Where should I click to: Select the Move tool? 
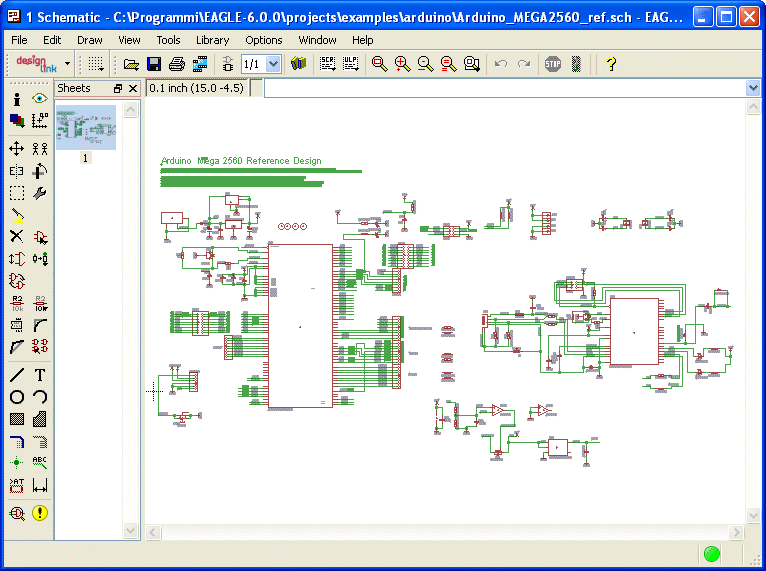click(x=17, y=148)
